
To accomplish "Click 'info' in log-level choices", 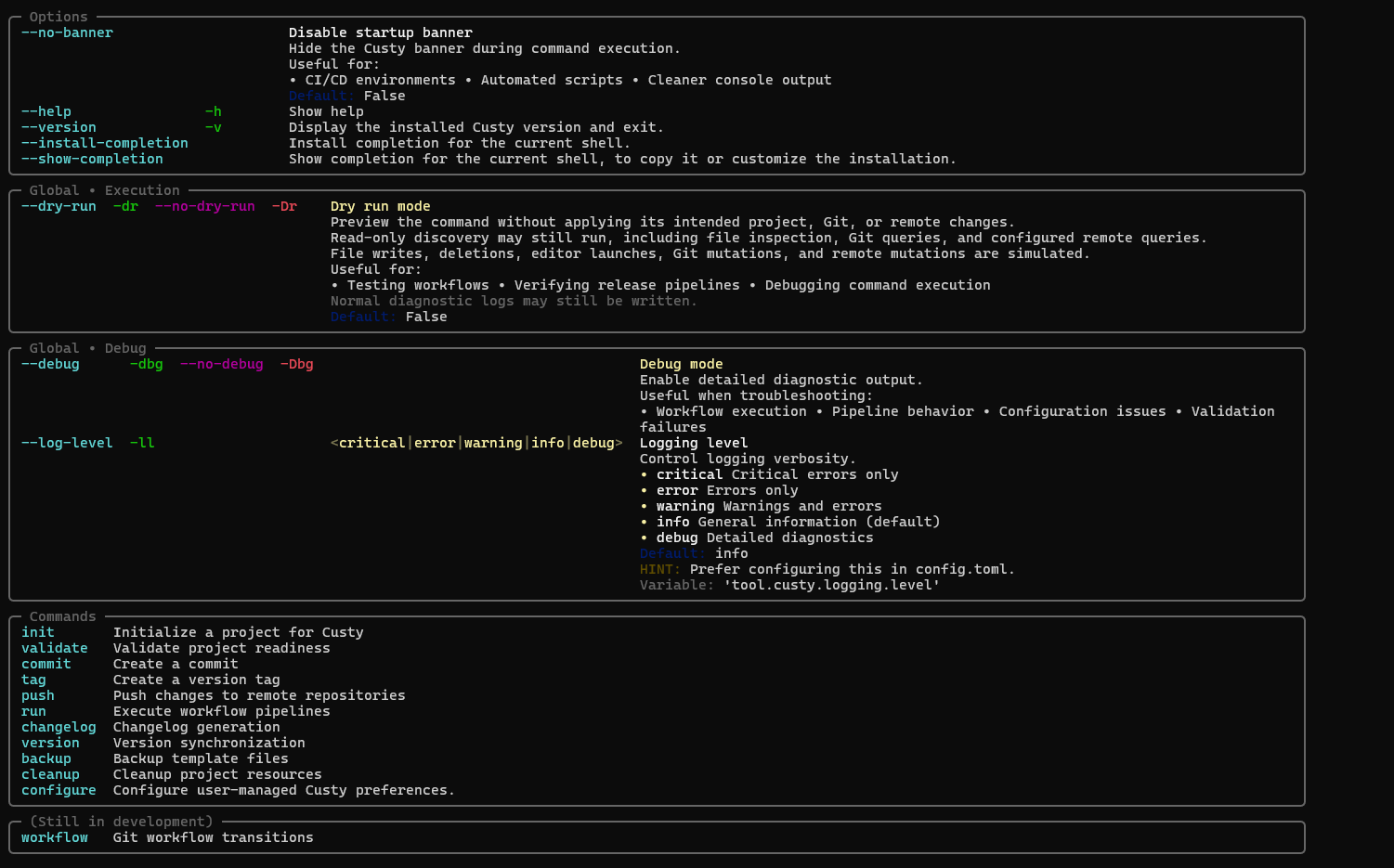I will 548,443.
